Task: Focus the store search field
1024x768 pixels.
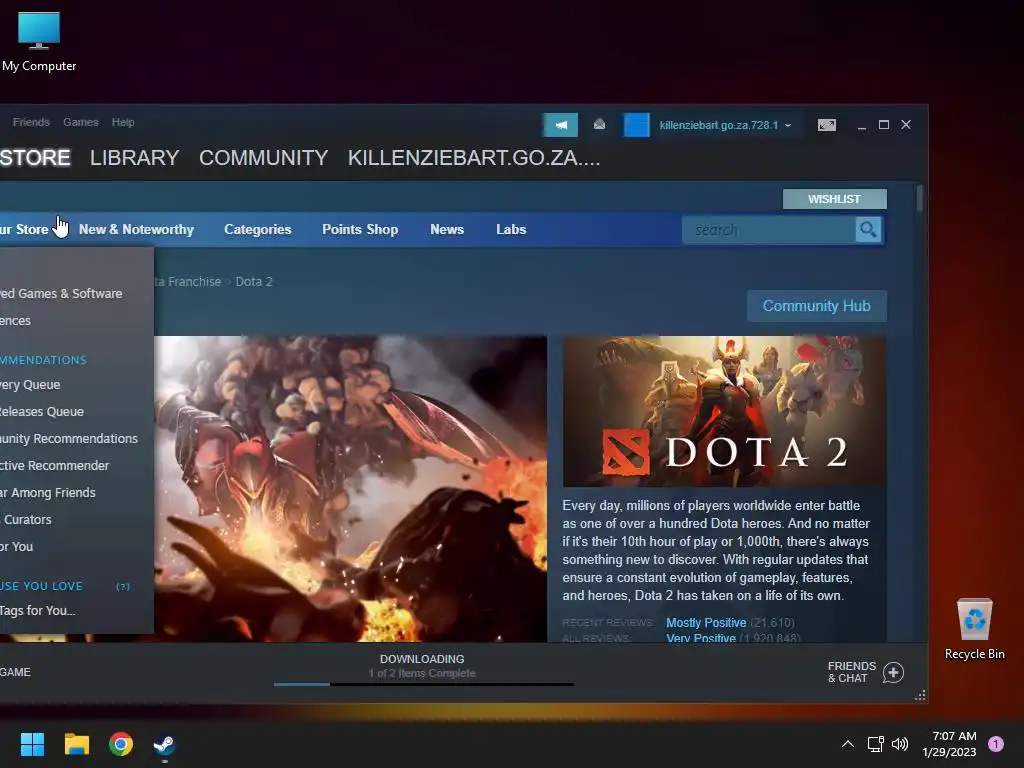Action: 769,230
